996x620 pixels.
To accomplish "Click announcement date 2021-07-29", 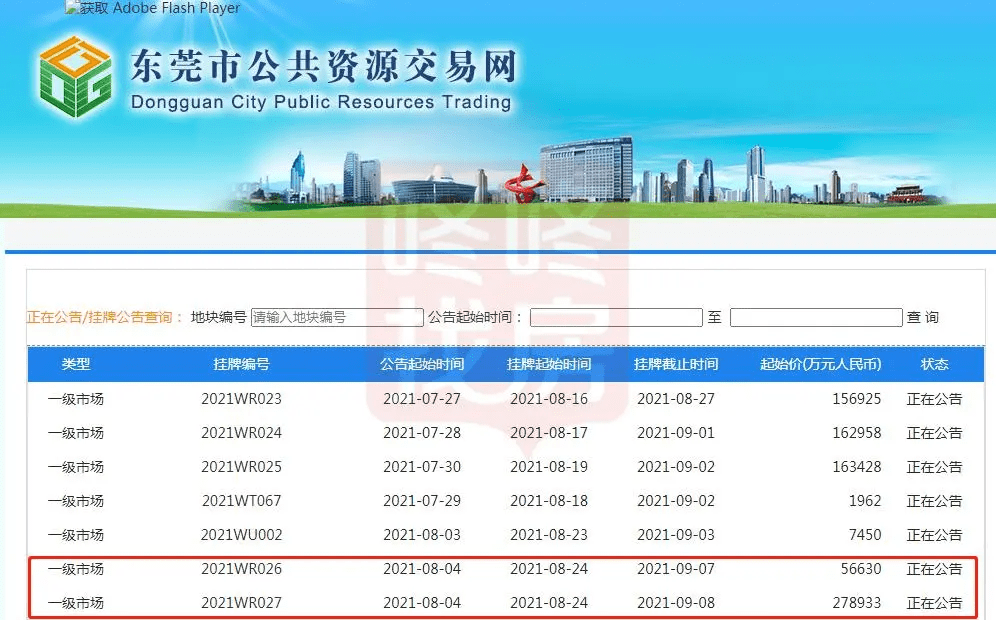I will (422, 501).
